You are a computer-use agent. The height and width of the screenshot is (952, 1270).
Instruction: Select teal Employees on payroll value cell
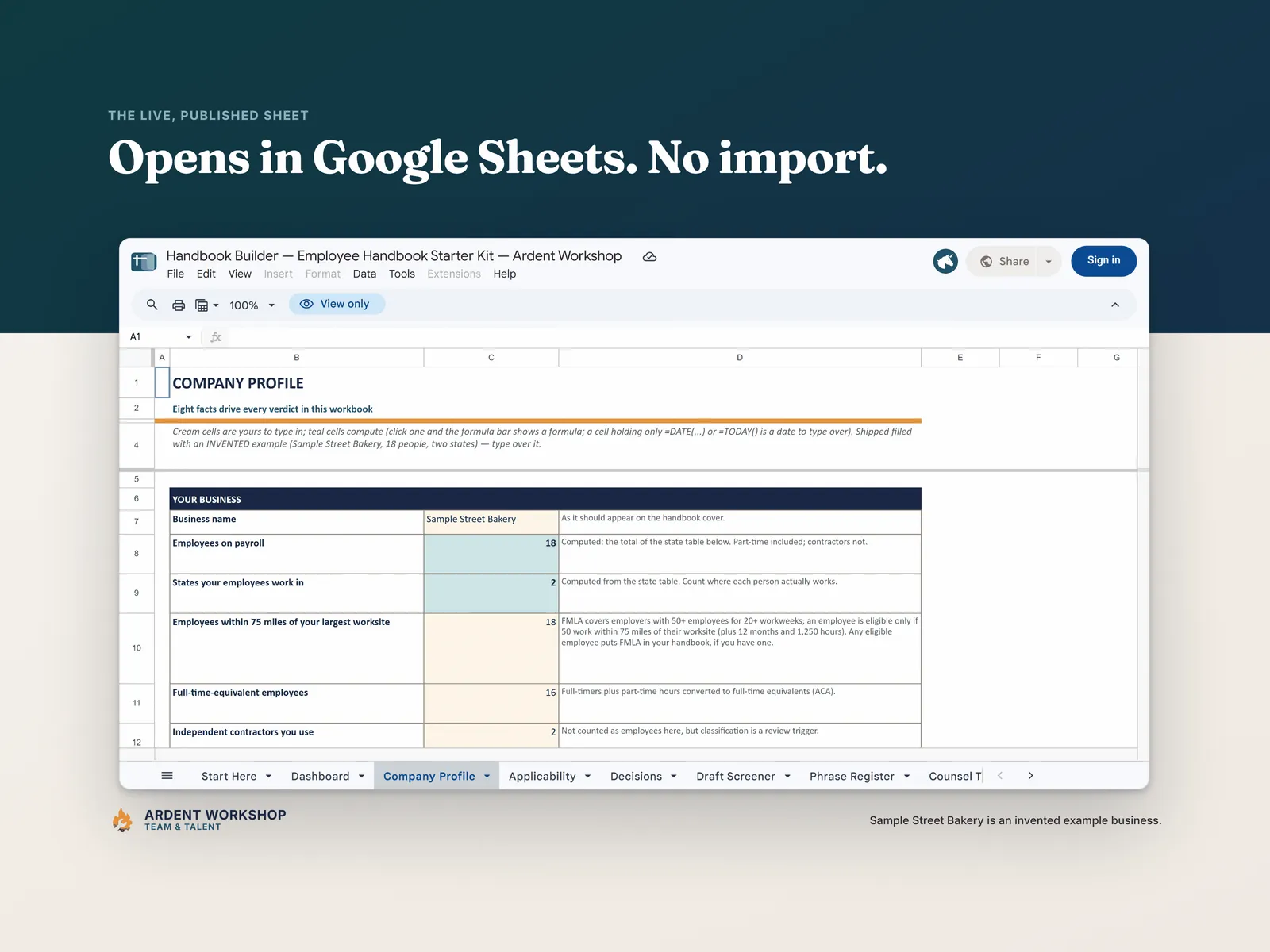[491, 554]
